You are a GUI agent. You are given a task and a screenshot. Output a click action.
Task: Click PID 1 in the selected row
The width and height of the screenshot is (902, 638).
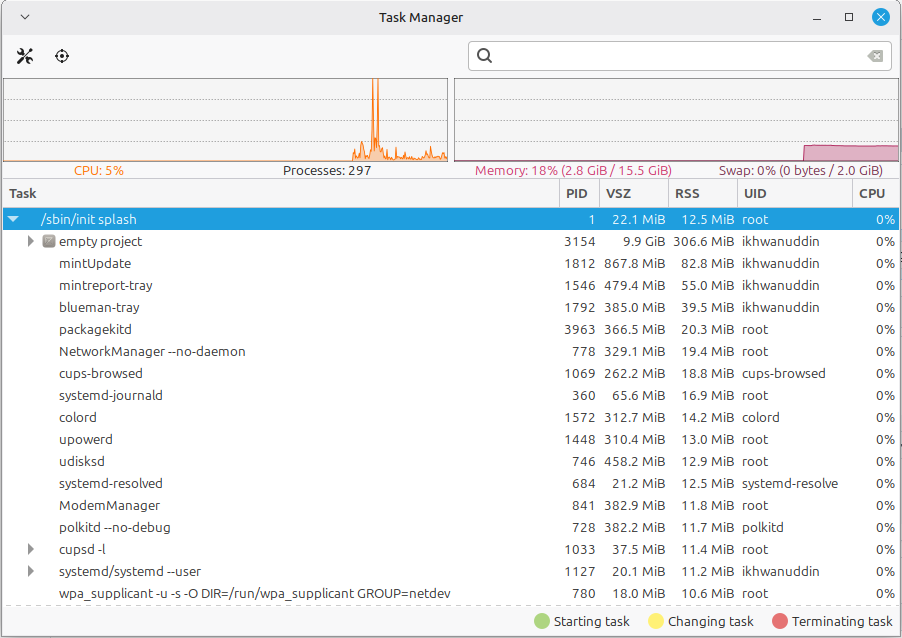tap(591, 219)
